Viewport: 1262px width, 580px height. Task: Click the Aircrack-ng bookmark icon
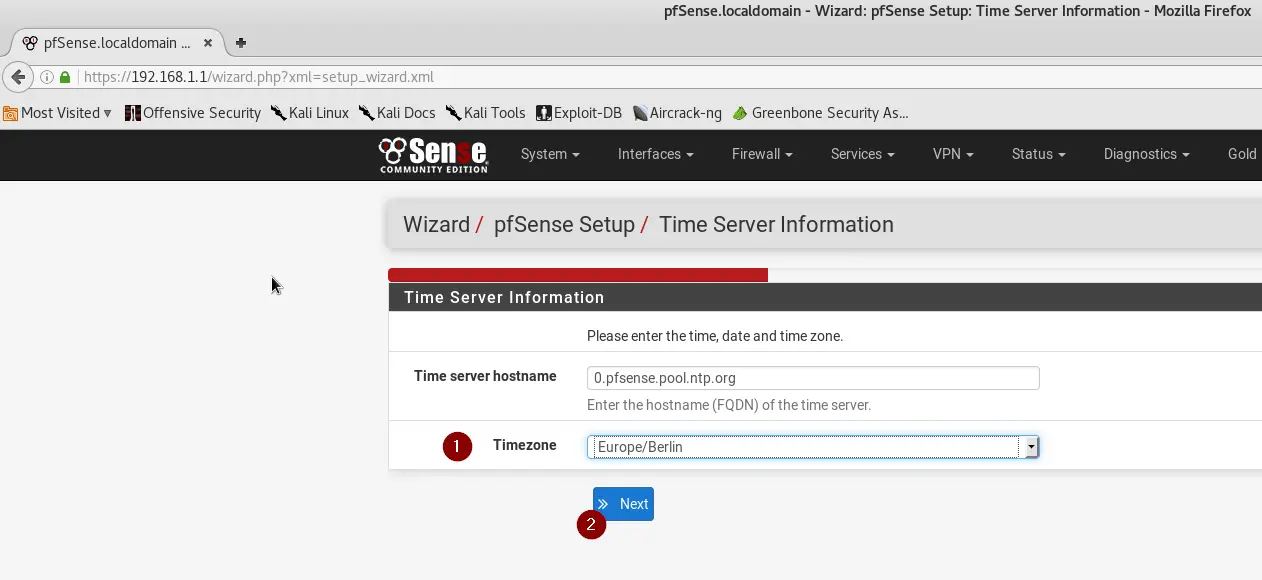tap(640, 113)
